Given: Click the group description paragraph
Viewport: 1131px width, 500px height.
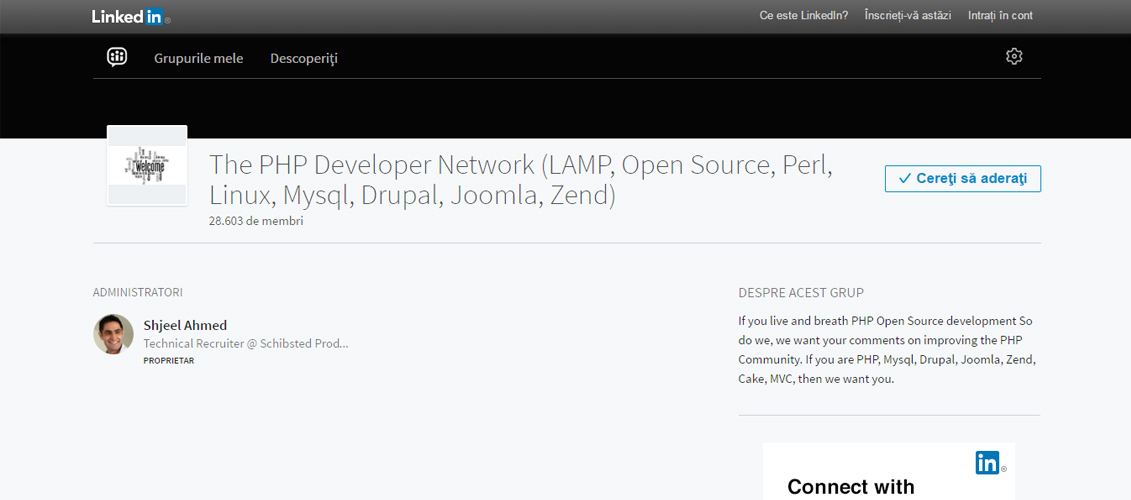Looking at the screenshot, I should pos(889,350).
